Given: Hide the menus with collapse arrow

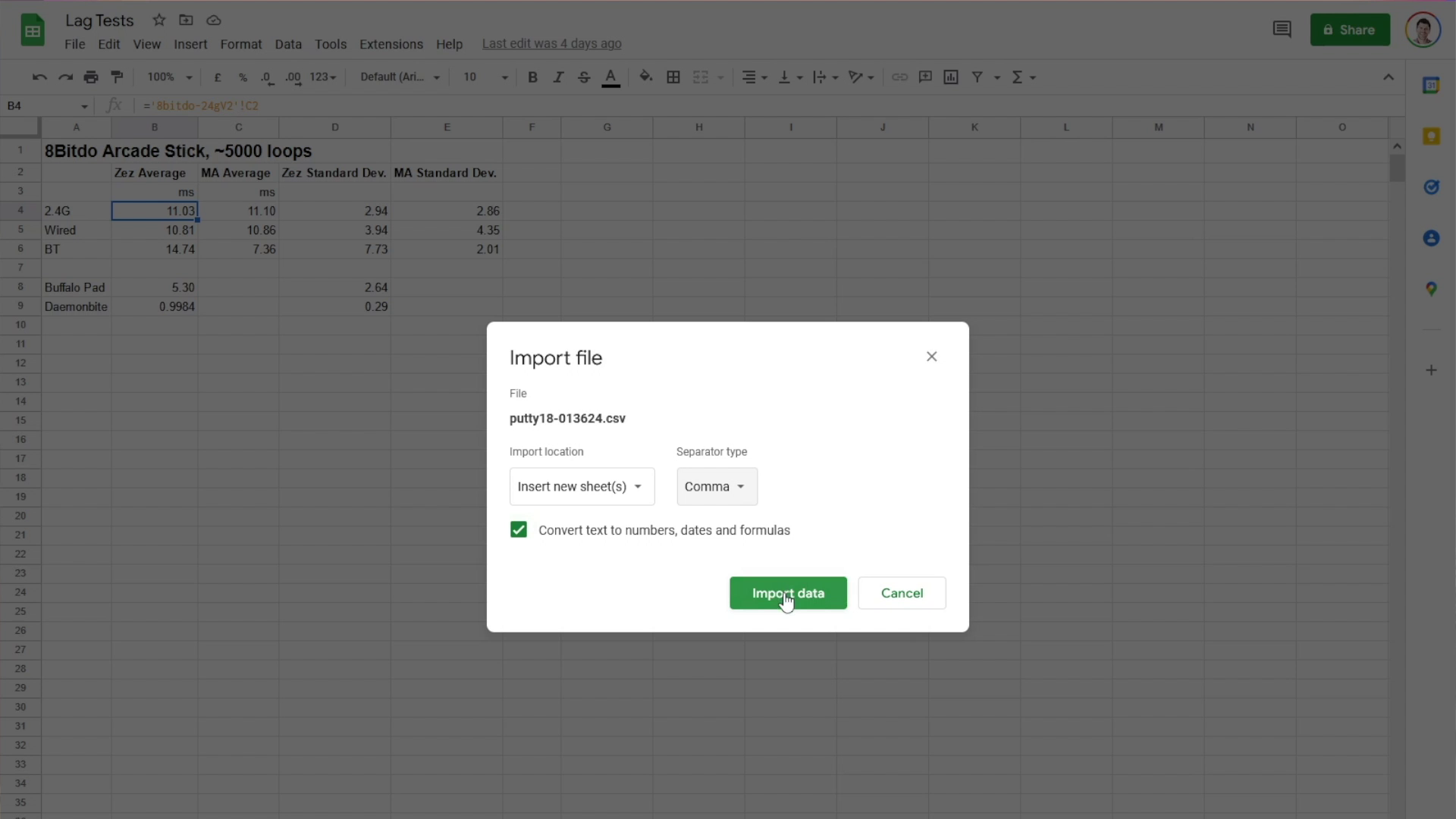Looking at the screenshot, I should [x=1389, y=77].
